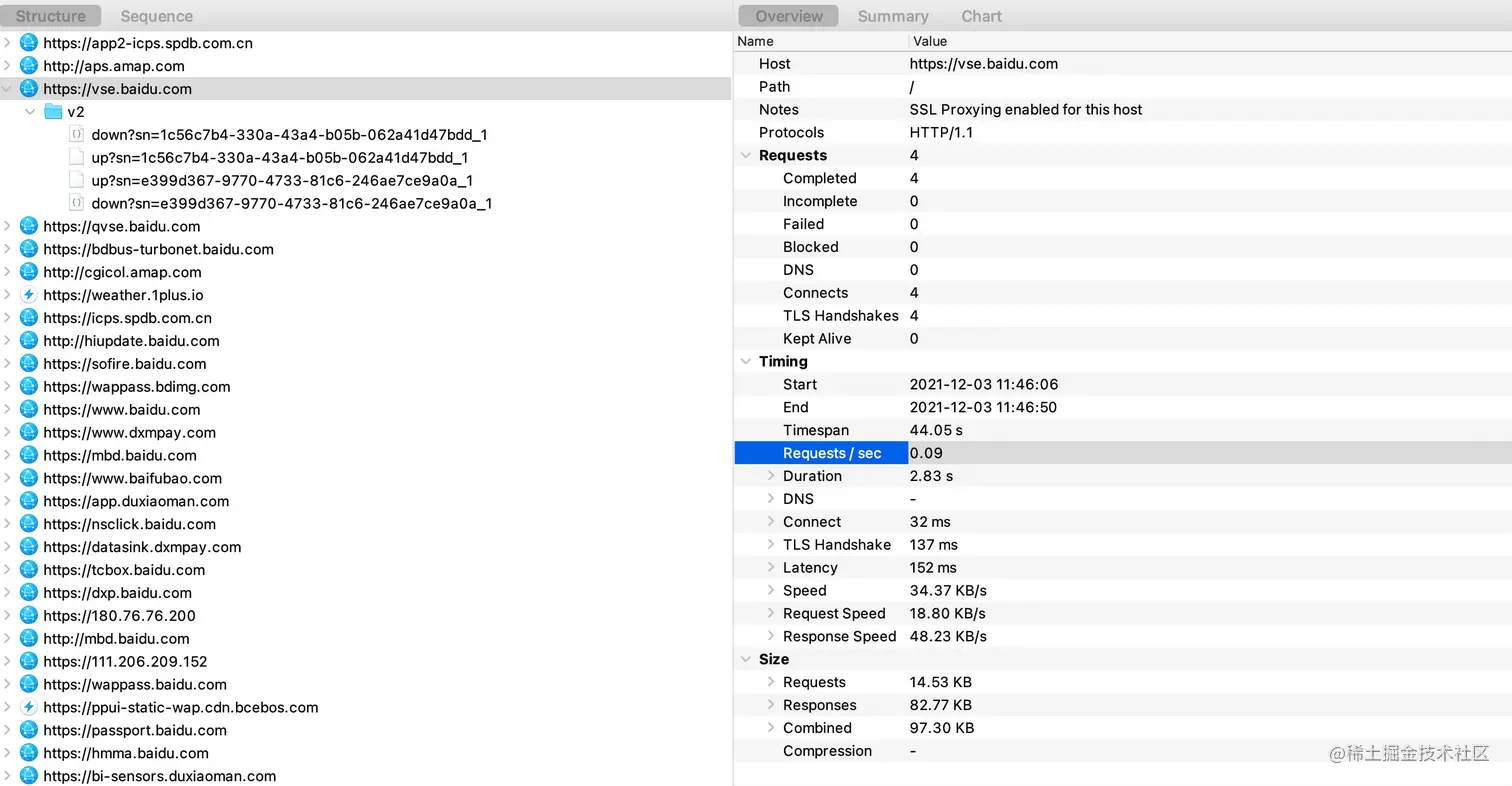The height and width of the screenshot is (786, 1512).
Task: Collapse the https://vse.baidu.com host node
Action: pyautogui.click(x=8, y=89)
